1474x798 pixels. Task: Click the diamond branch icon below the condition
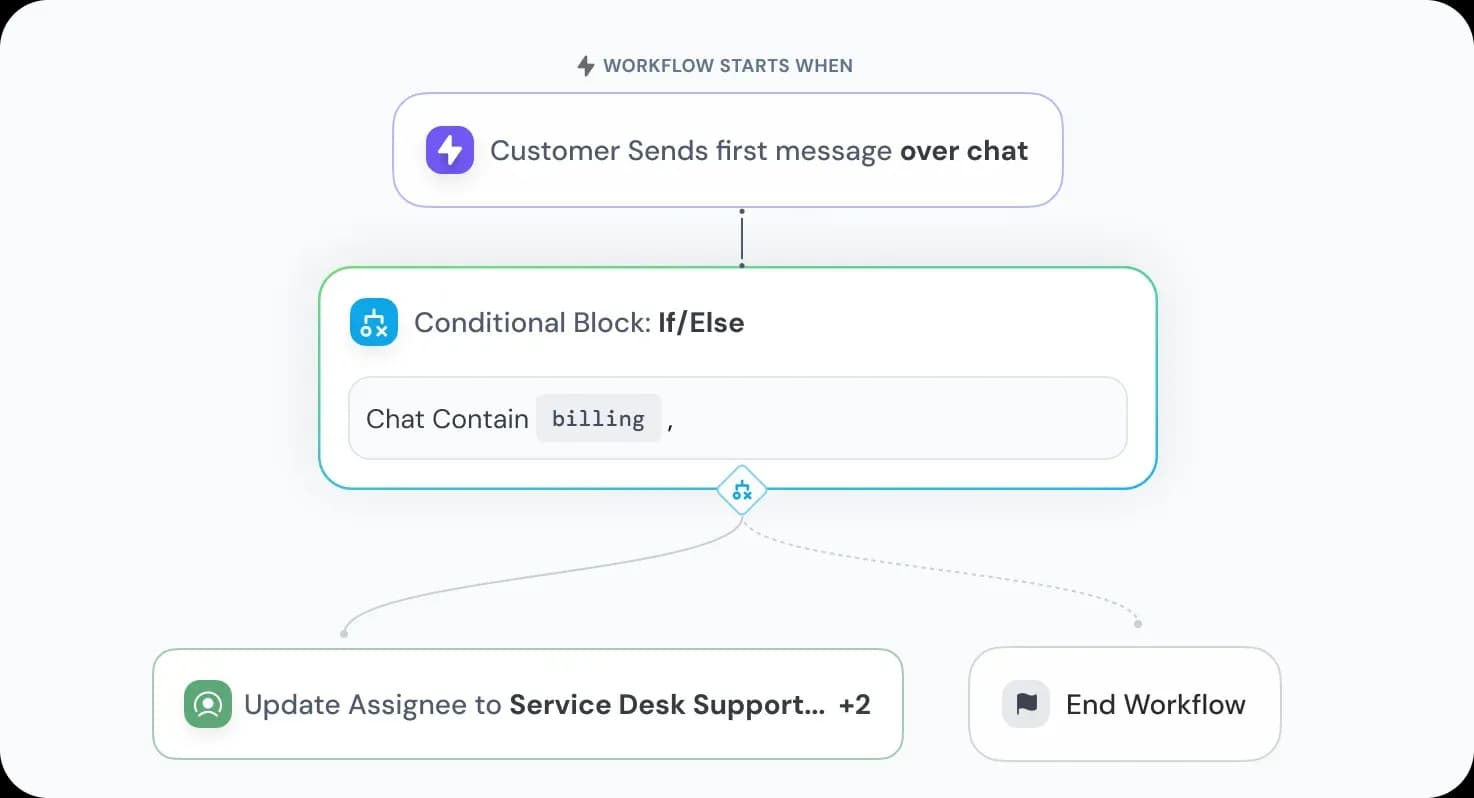pyautogui.click(x=742, y=490)
